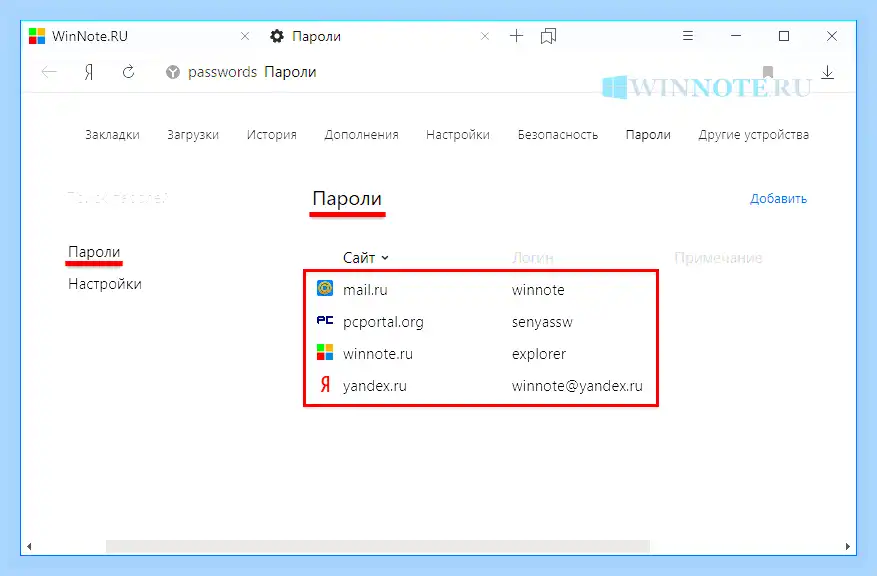Click the winnote.ru favicon
The image size is (877, 576).
tap(325, 352)
